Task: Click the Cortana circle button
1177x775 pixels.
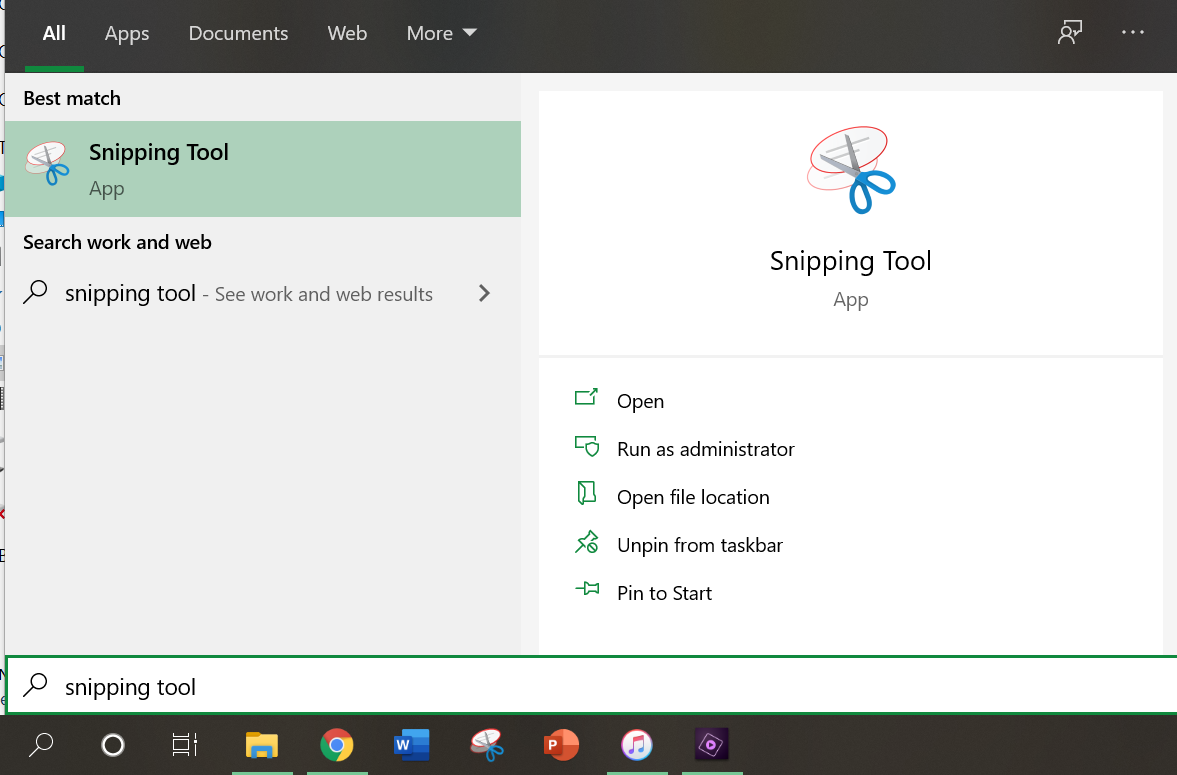Action: coord(112,745)
